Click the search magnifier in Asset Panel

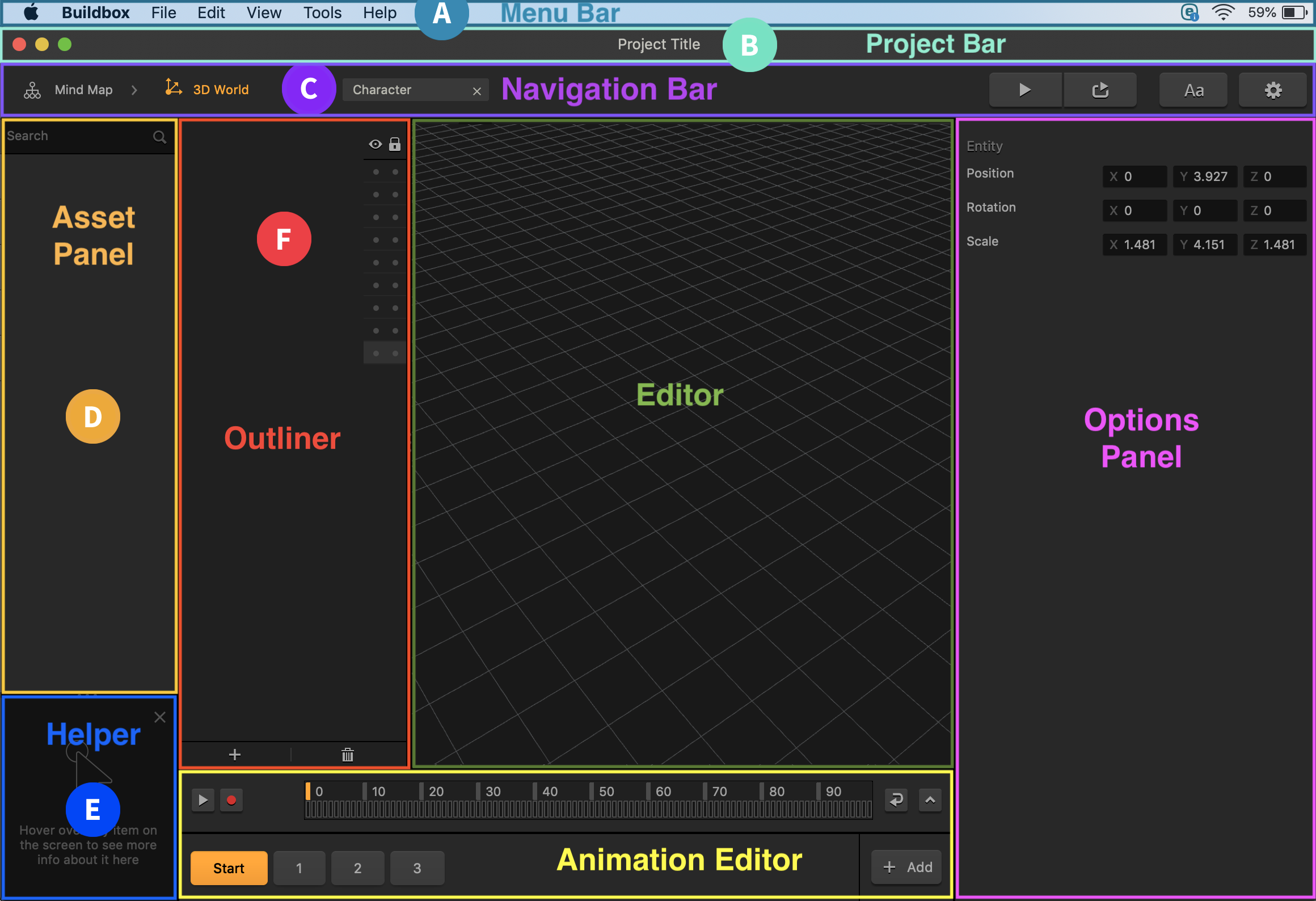tap(159, 137)
